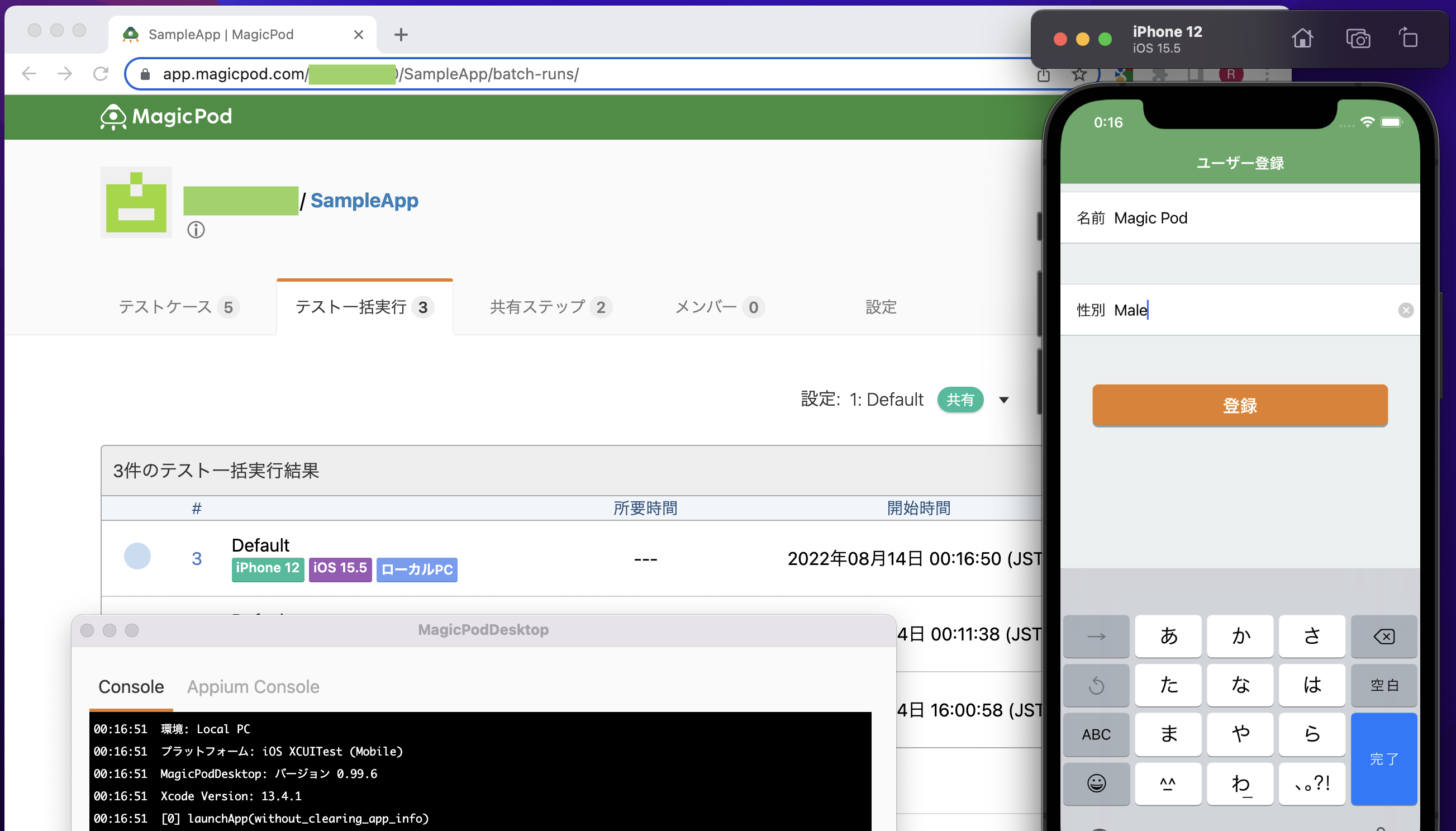Click the iPhone 12 tag on run 3
The height and width of the screenshot is (831, 1456).
pyautogui.click(x=268, y=568)
